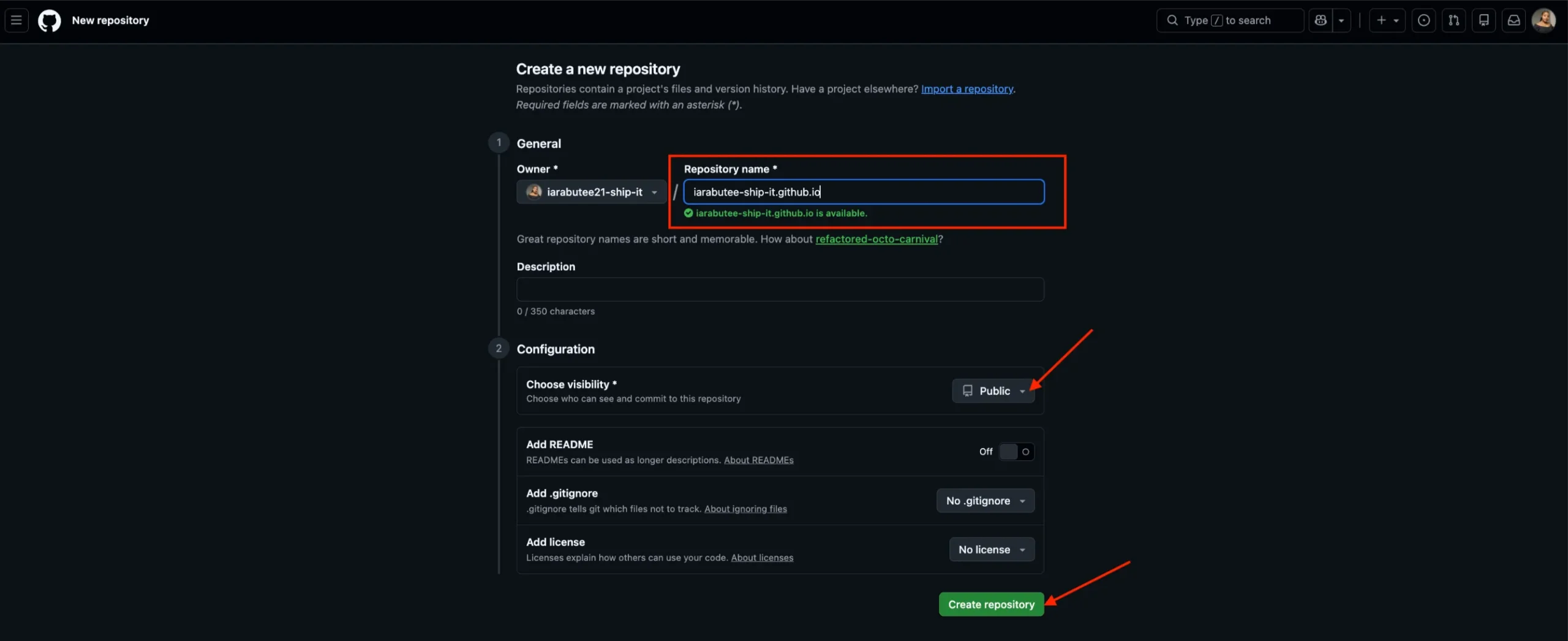Open the About licenses link

pyautogui.click(x=762, y=558)
